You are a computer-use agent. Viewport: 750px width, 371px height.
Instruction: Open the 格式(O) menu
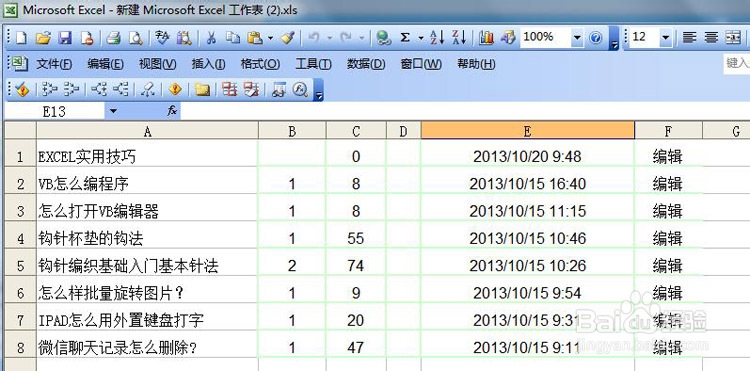(x=260, y=64)
